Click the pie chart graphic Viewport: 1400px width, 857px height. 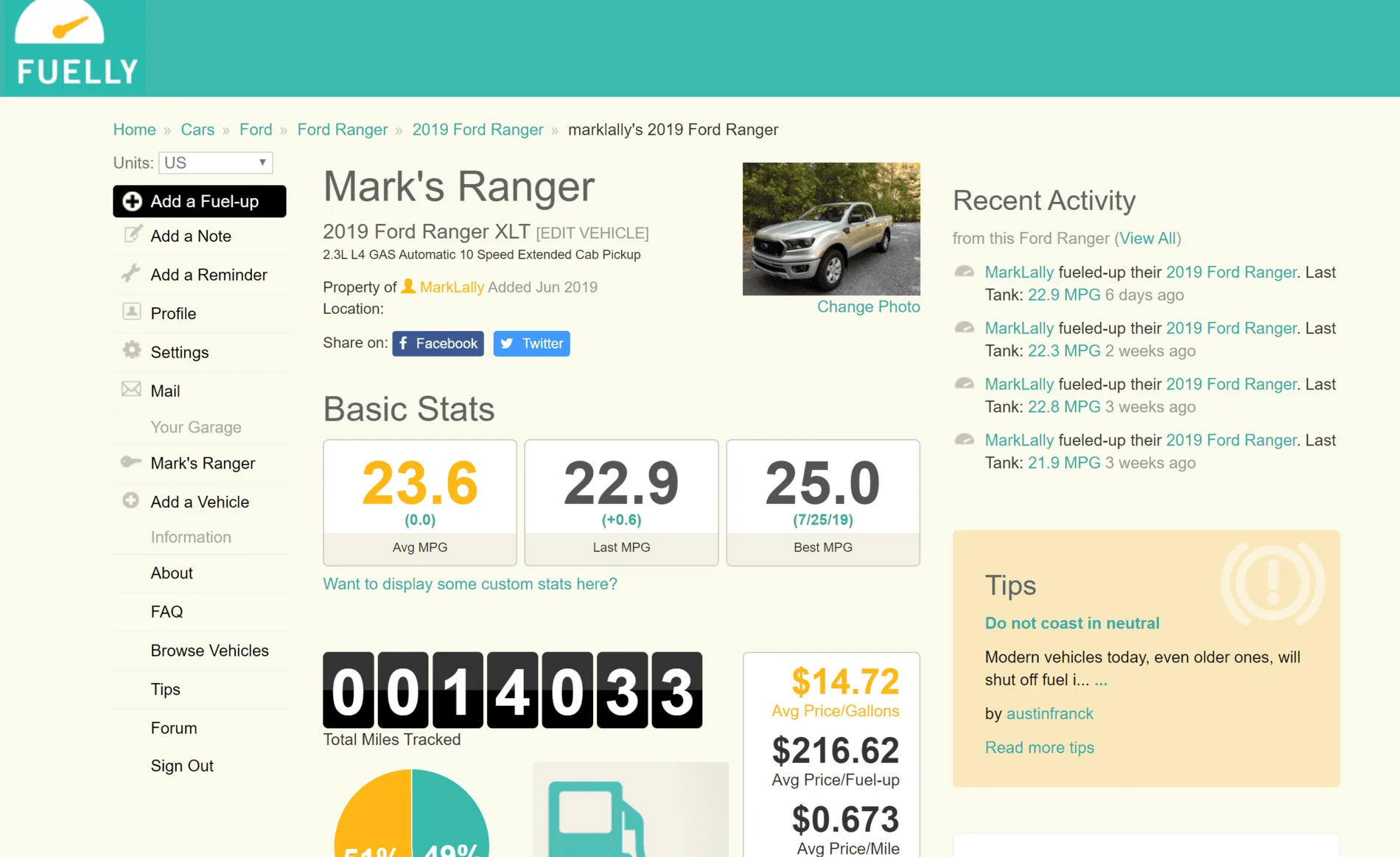click(x=411, y=814)
